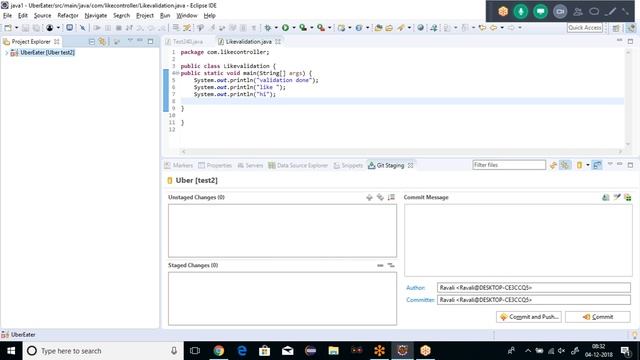Click the Author text field

click(x=533, y=288)
